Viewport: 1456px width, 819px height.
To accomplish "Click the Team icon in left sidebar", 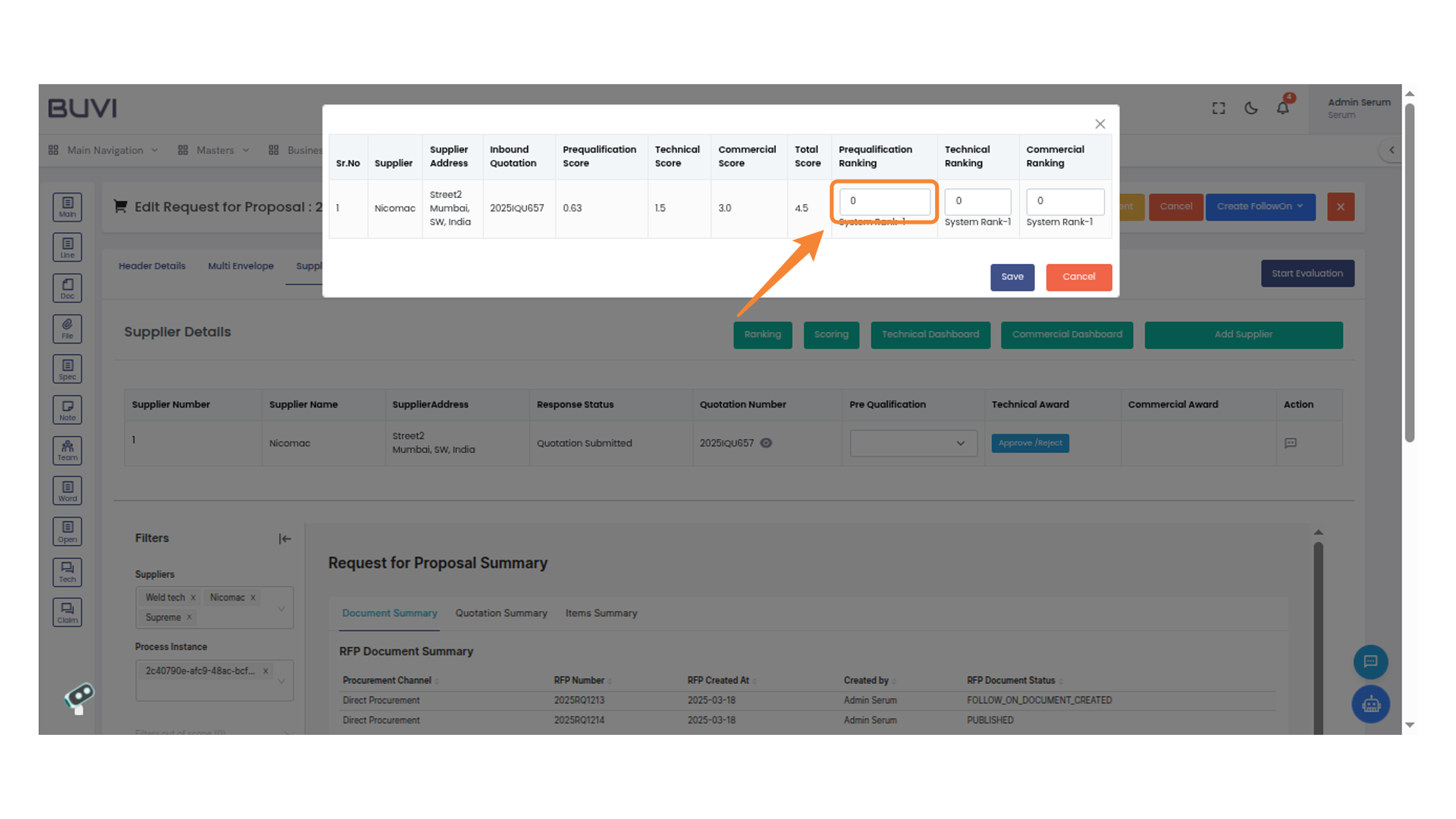I will (67, 450).
